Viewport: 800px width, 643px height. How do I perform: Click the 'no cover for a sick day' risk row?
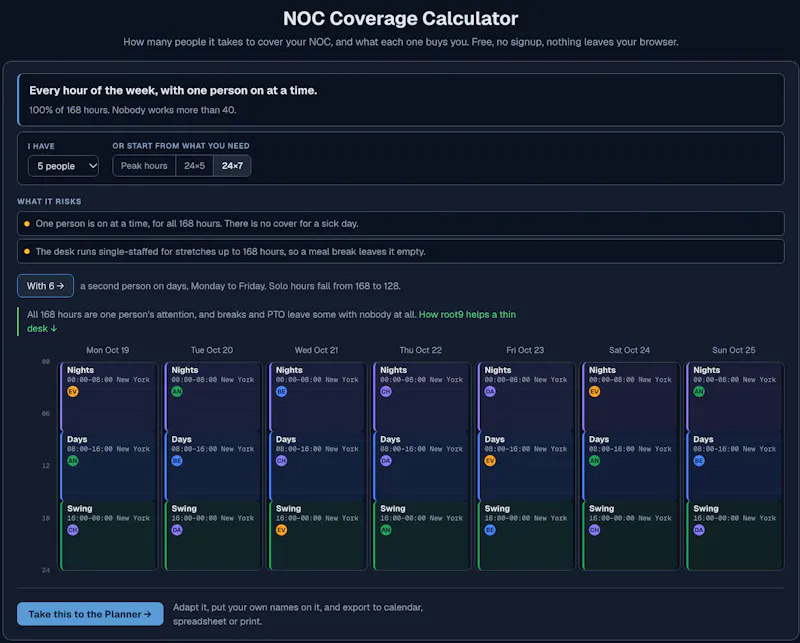pos(401,224)
